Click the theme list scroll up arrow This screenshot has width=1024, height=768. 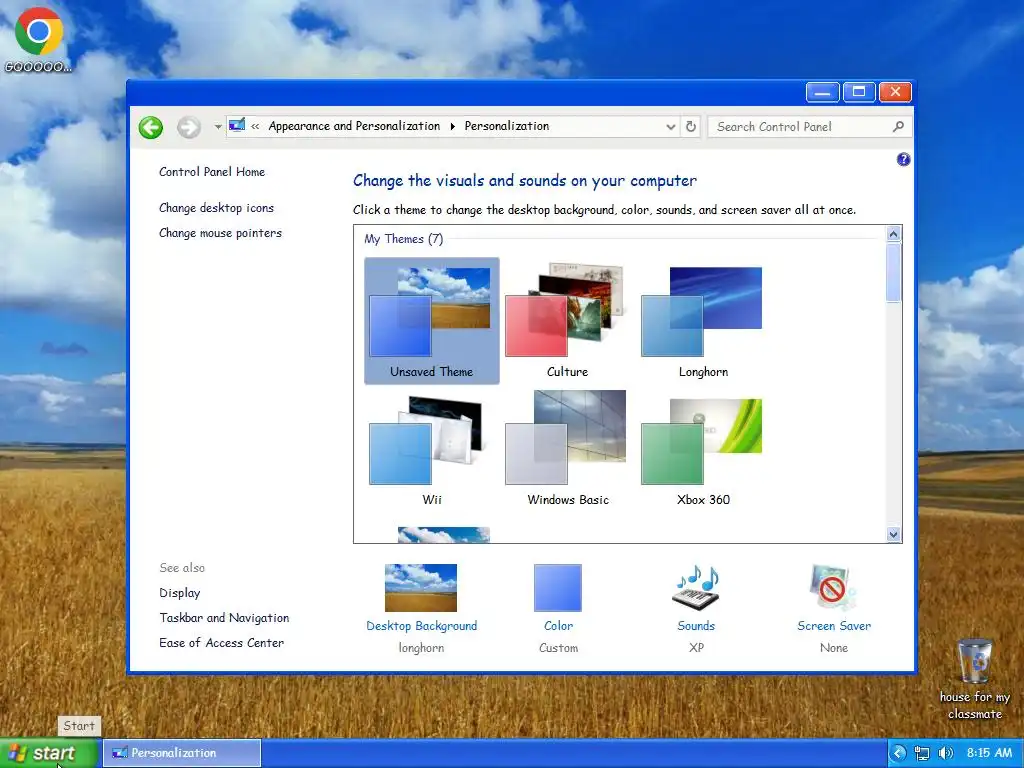(893, 234)
